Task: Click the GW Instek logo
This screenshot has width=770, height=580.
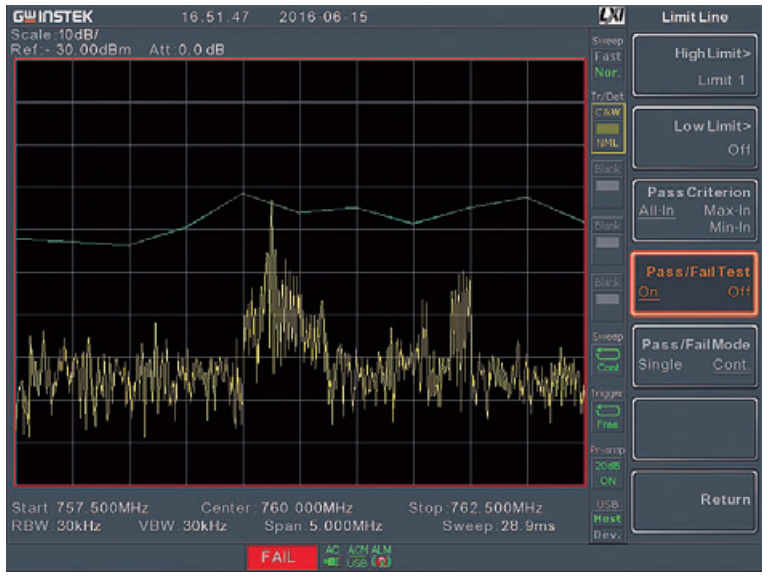Action: 53,17
